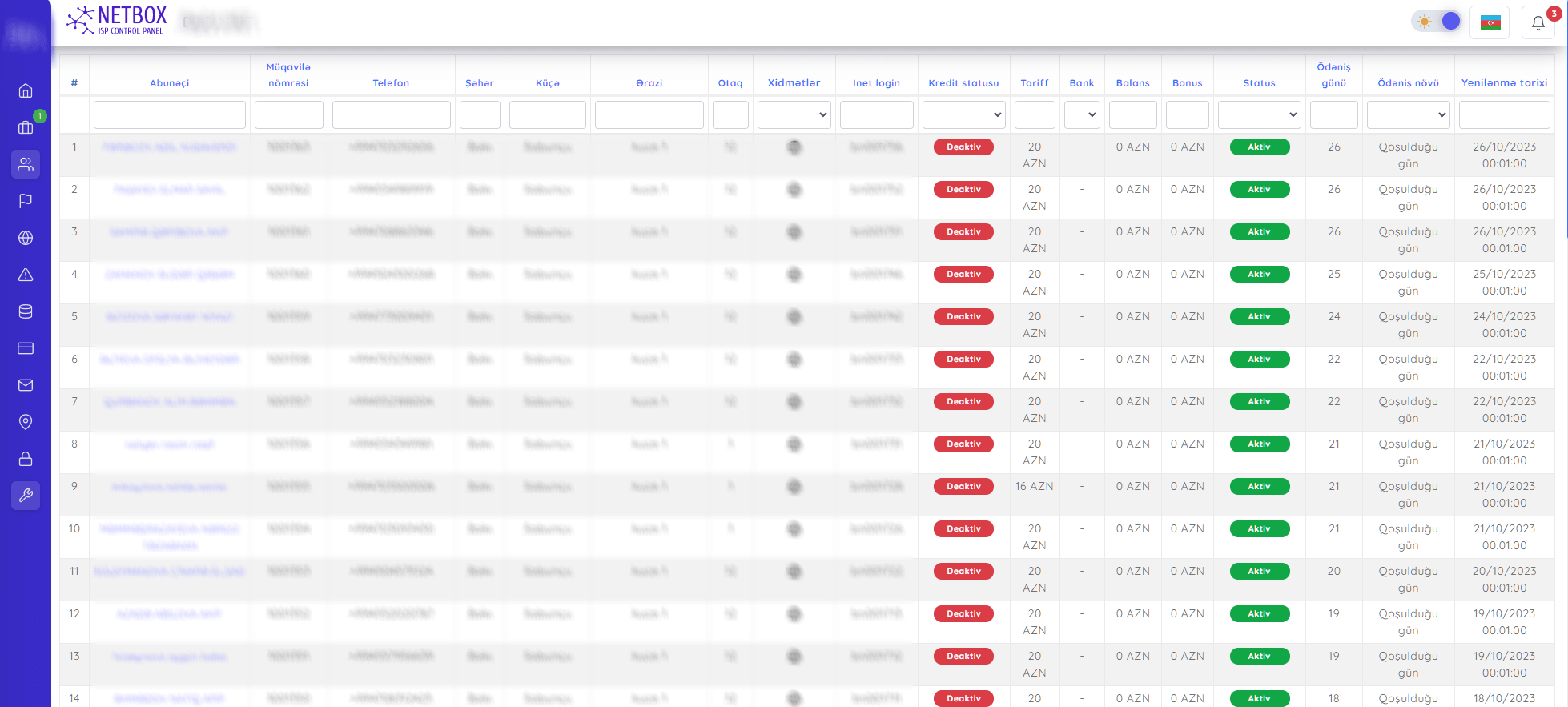Open the home icon in sidebar
The height and width of the screenshot is (707, 1568).
click(26, 90)
